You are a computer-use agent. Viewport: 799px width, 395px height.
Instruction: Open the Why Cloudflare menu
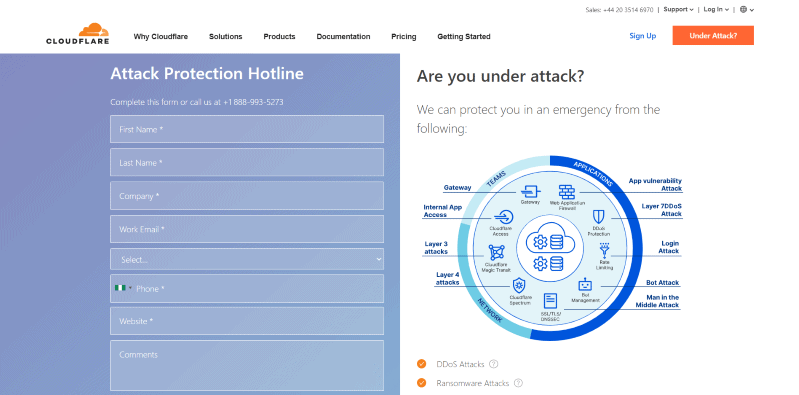161,37
